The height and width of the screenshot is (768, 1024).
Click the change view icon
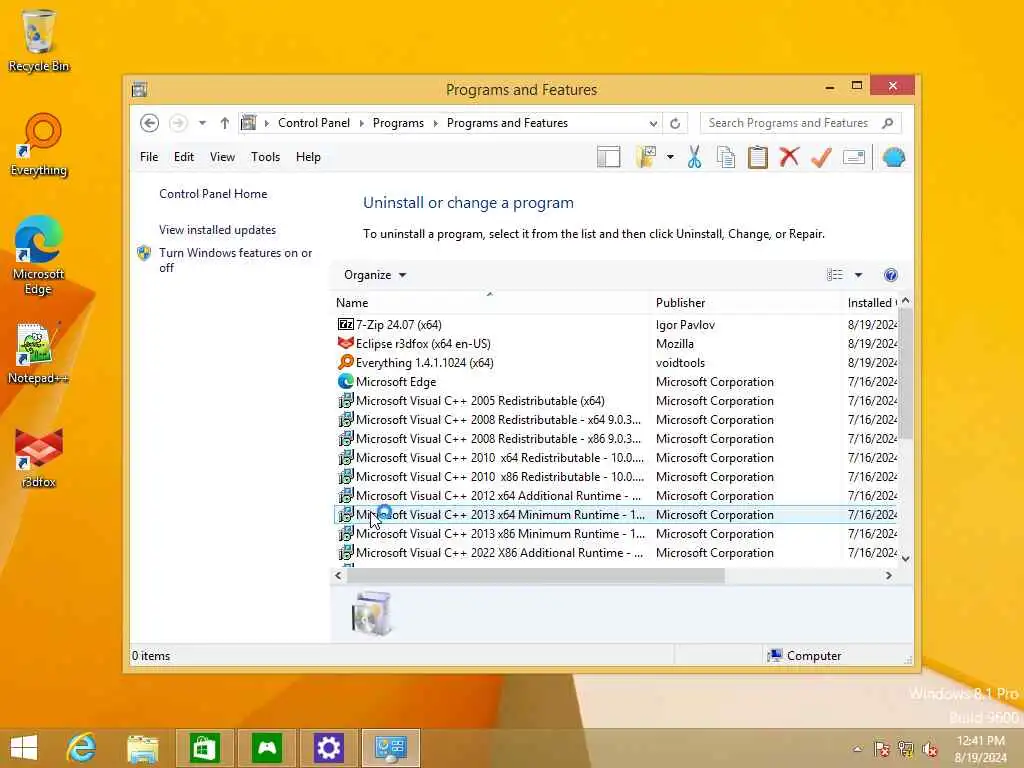click(x=835, y=275)
